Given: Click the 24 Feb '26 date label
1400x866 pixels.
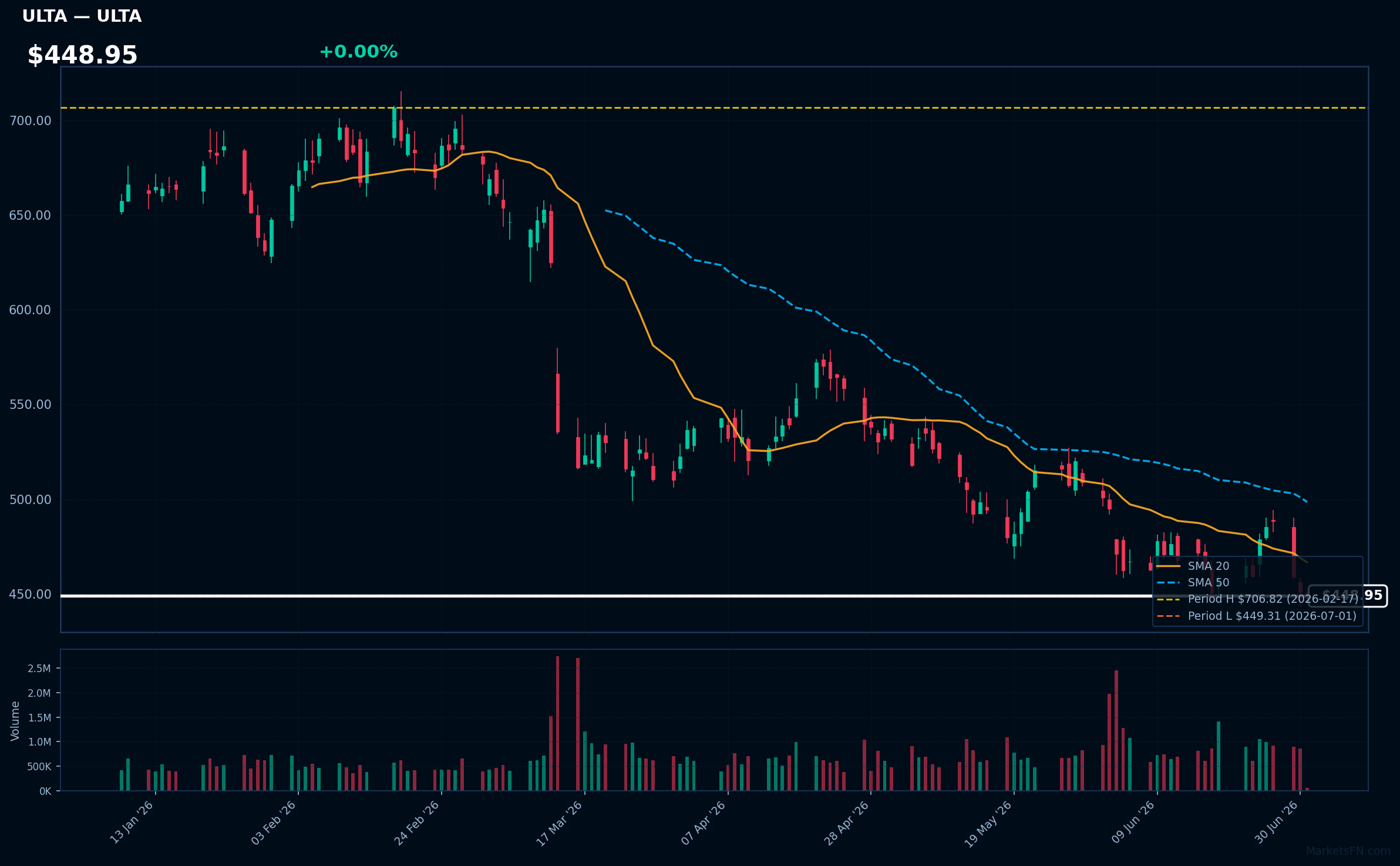Looking at the screenshot, I should (x=417, y=823).
